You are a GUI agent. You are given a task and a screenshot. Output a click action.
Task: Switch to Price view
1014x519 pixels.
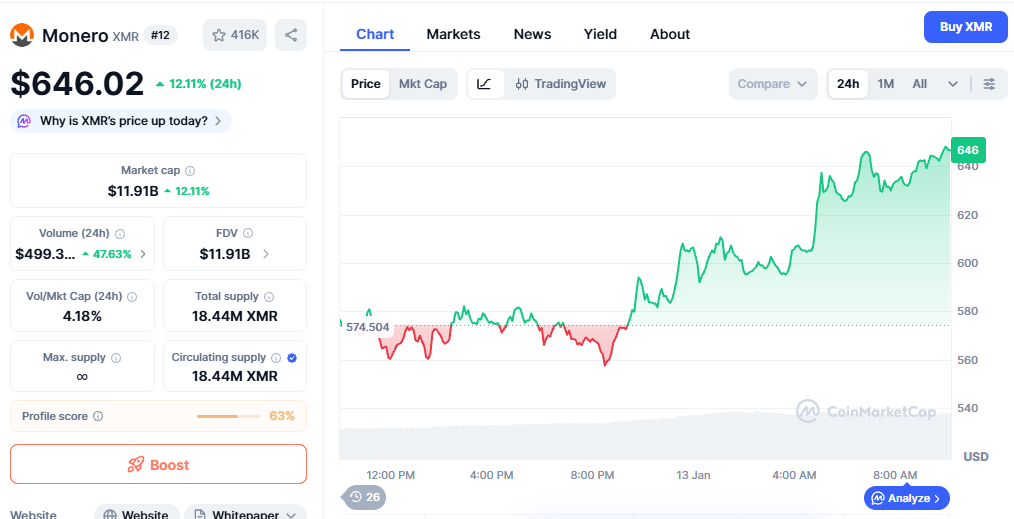366,84
